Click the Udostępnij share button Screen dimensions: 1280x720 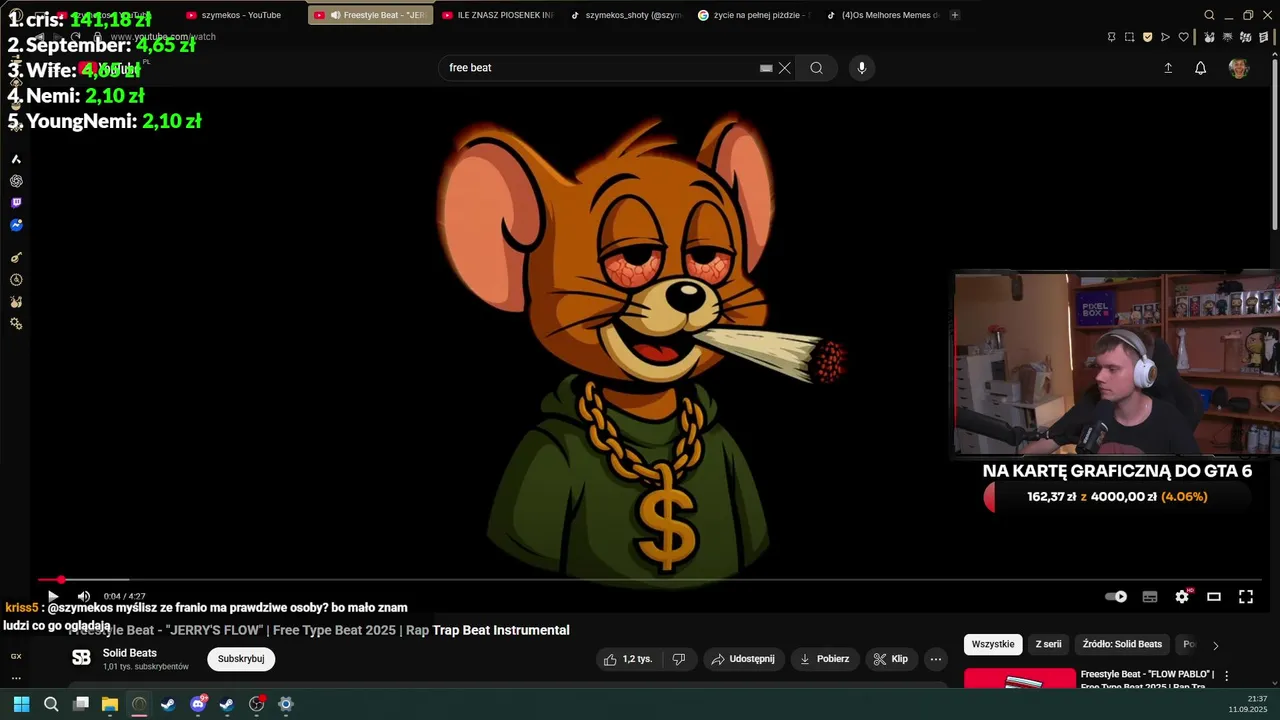coord(742,659)
